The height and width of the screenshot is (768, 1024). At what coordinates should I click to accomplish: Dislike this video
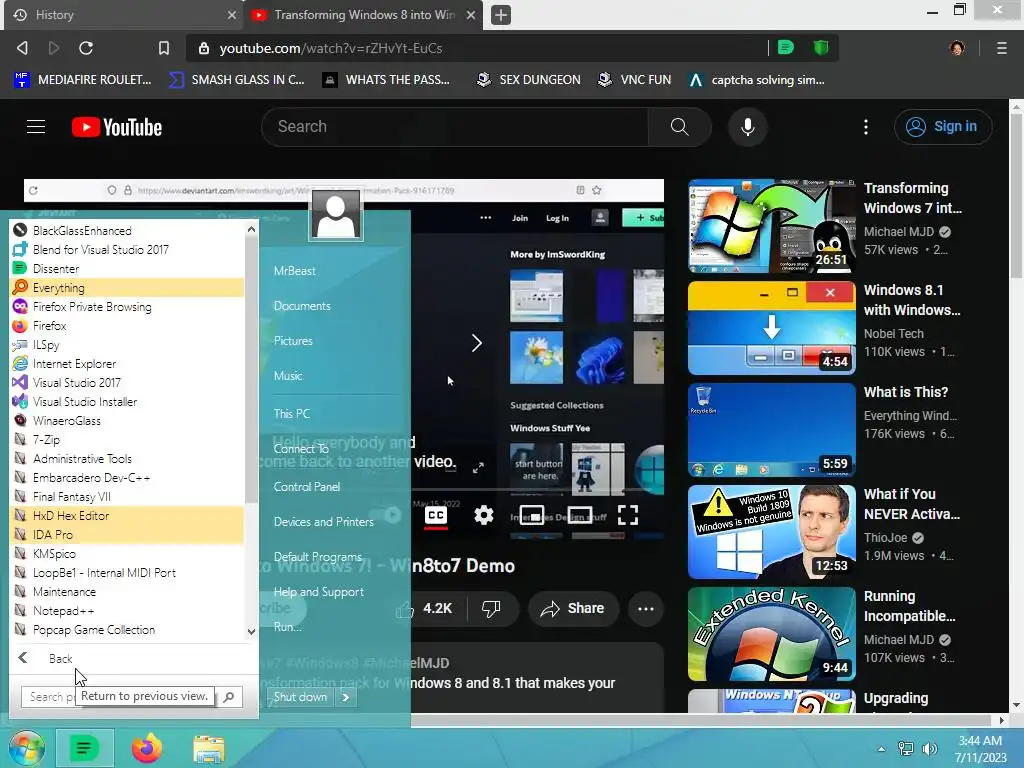click(491, 609)
